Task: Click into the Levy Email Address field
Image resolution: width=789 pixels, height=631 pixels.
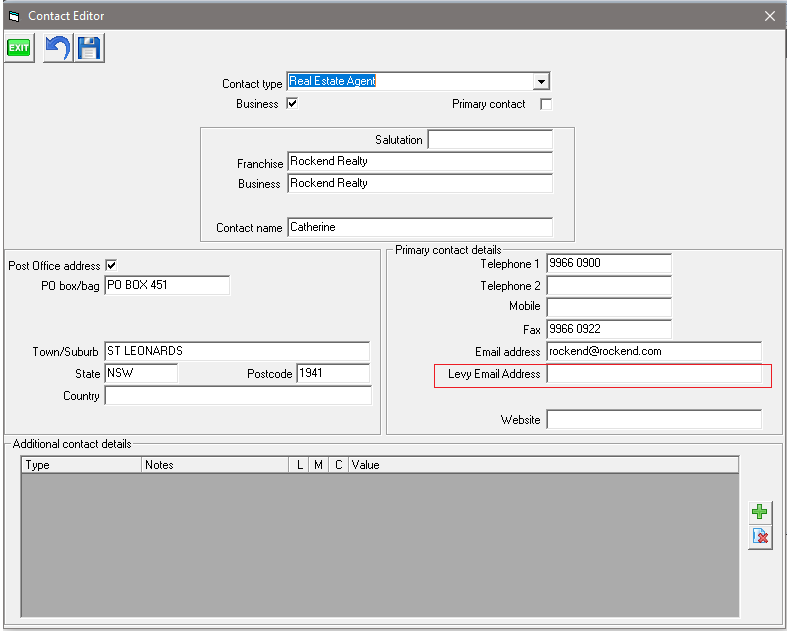Action: pyautogui.click(x=654, y=374)
